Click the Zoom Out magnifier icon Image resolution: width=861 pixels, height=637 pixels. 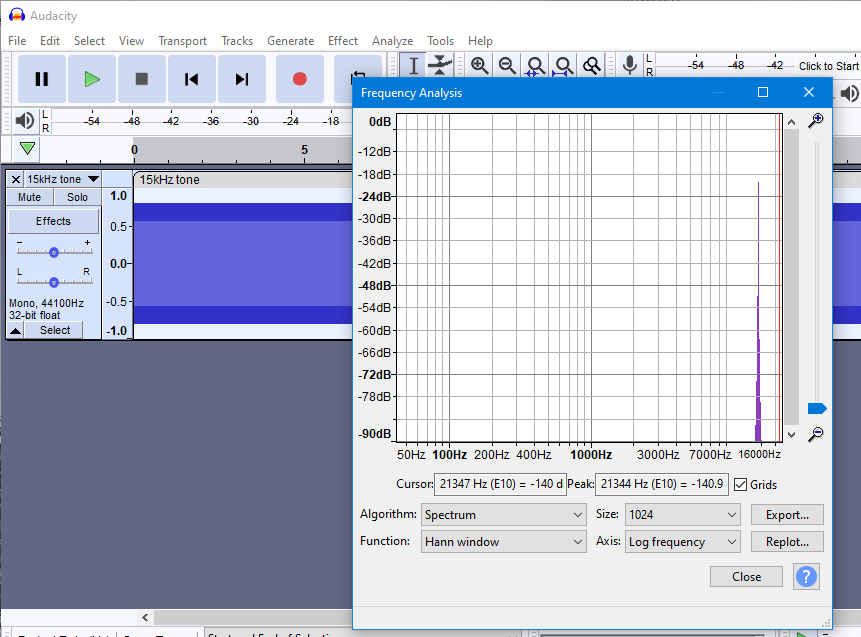pyautogui.click(x=508, y=64)
